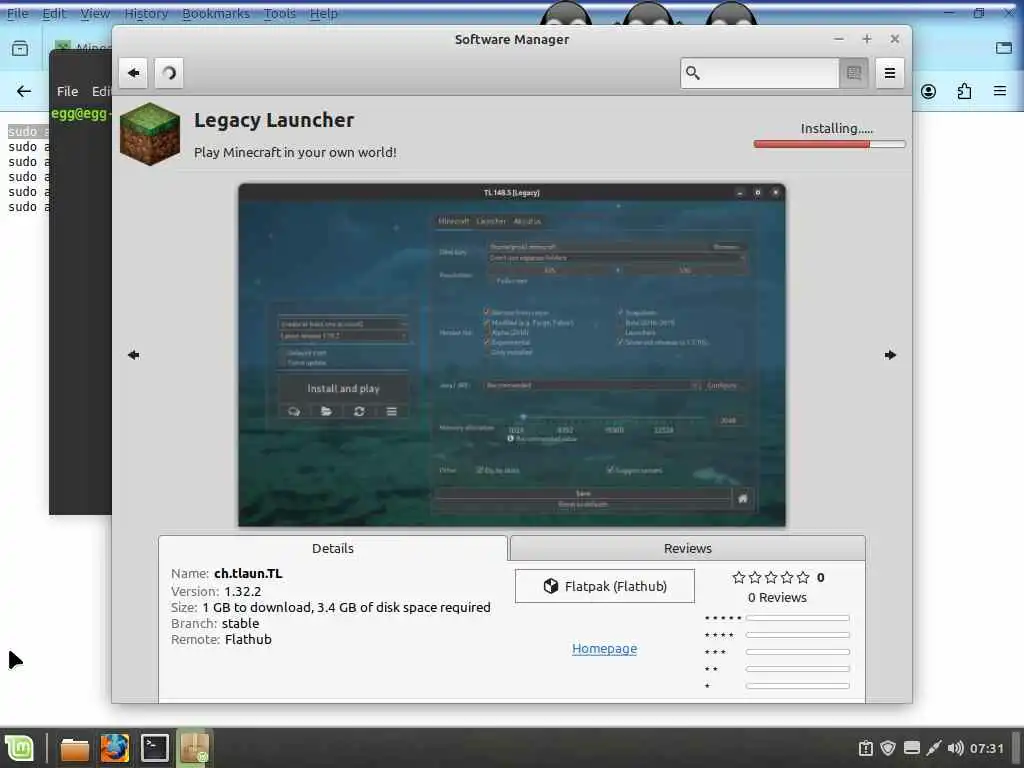Screen dimensions: 1024x768
Task: Open Firefox Tools menu
Action: 280,13
